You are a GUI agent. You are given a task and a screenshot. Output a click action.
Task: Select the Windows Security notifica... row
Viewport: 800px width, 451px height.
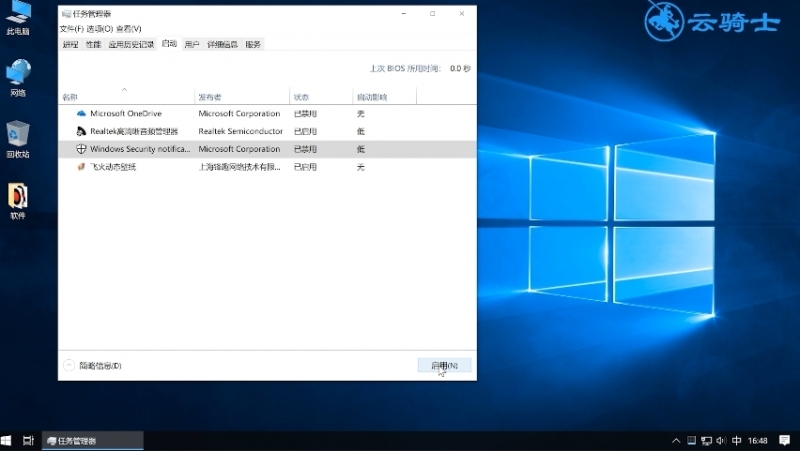tap(267, 149)
